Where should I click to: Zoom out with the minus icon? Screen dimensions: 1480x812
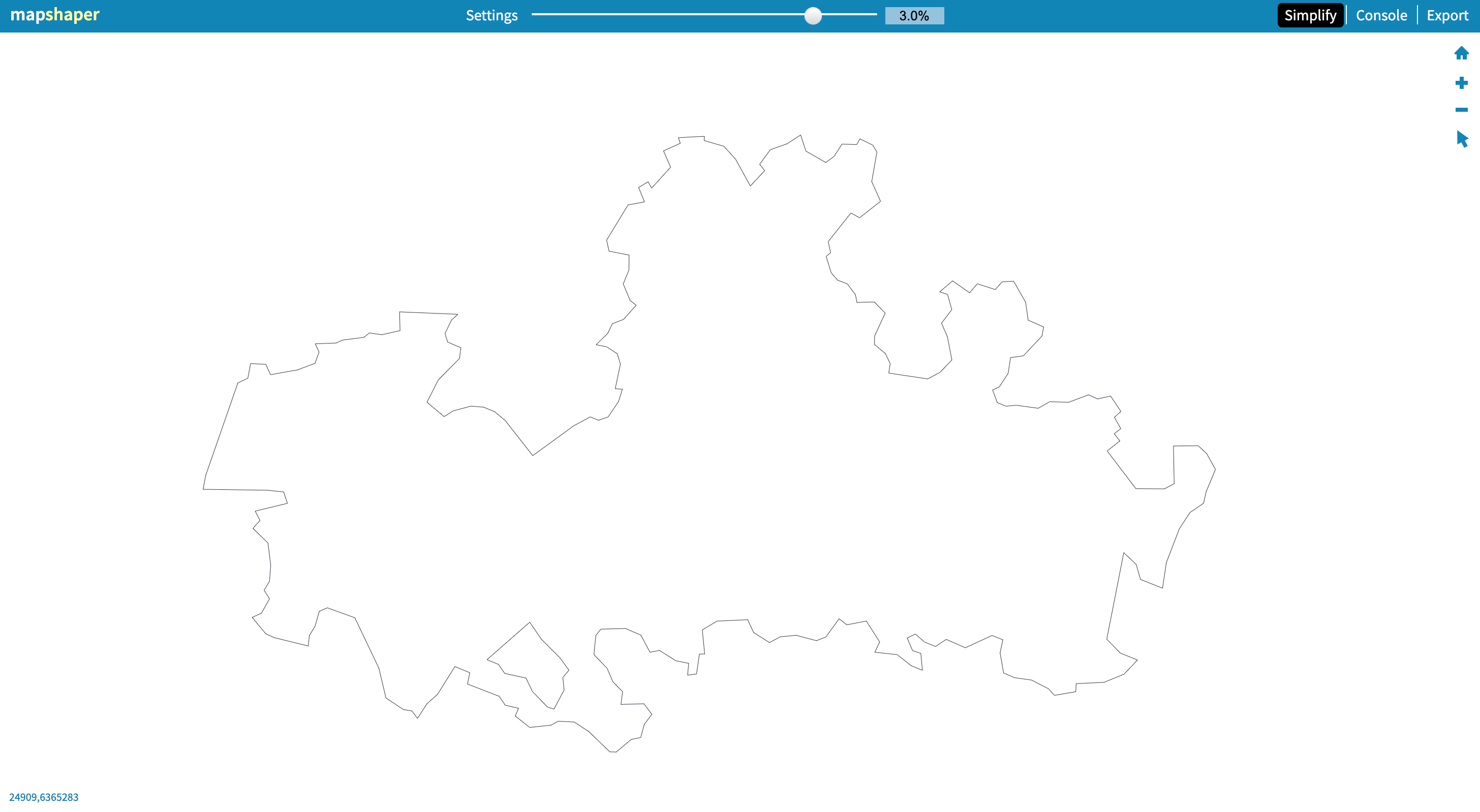(x=1461, y=110)
